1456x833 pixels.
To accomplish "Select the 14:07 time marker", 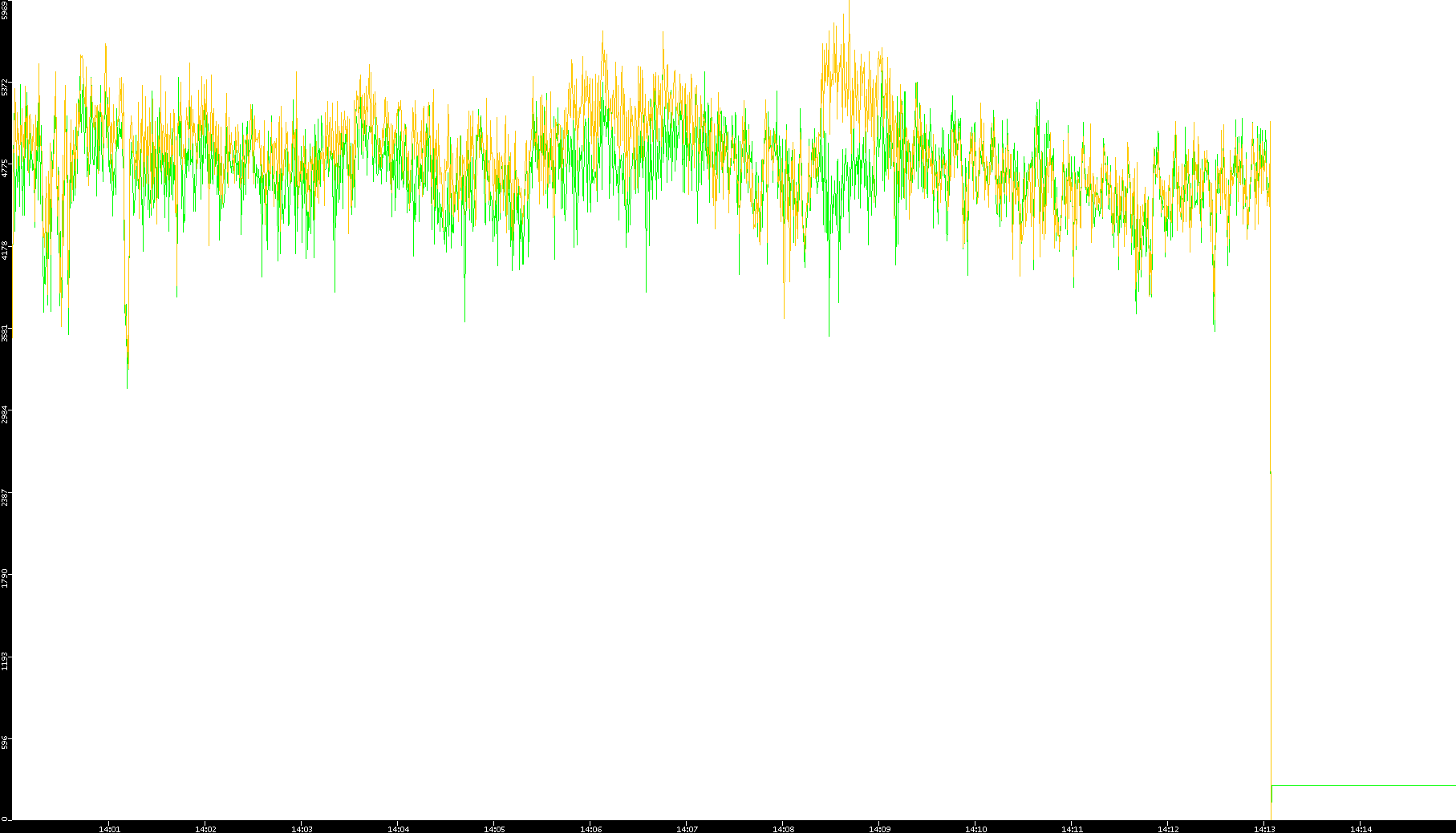I will (687, 828).
